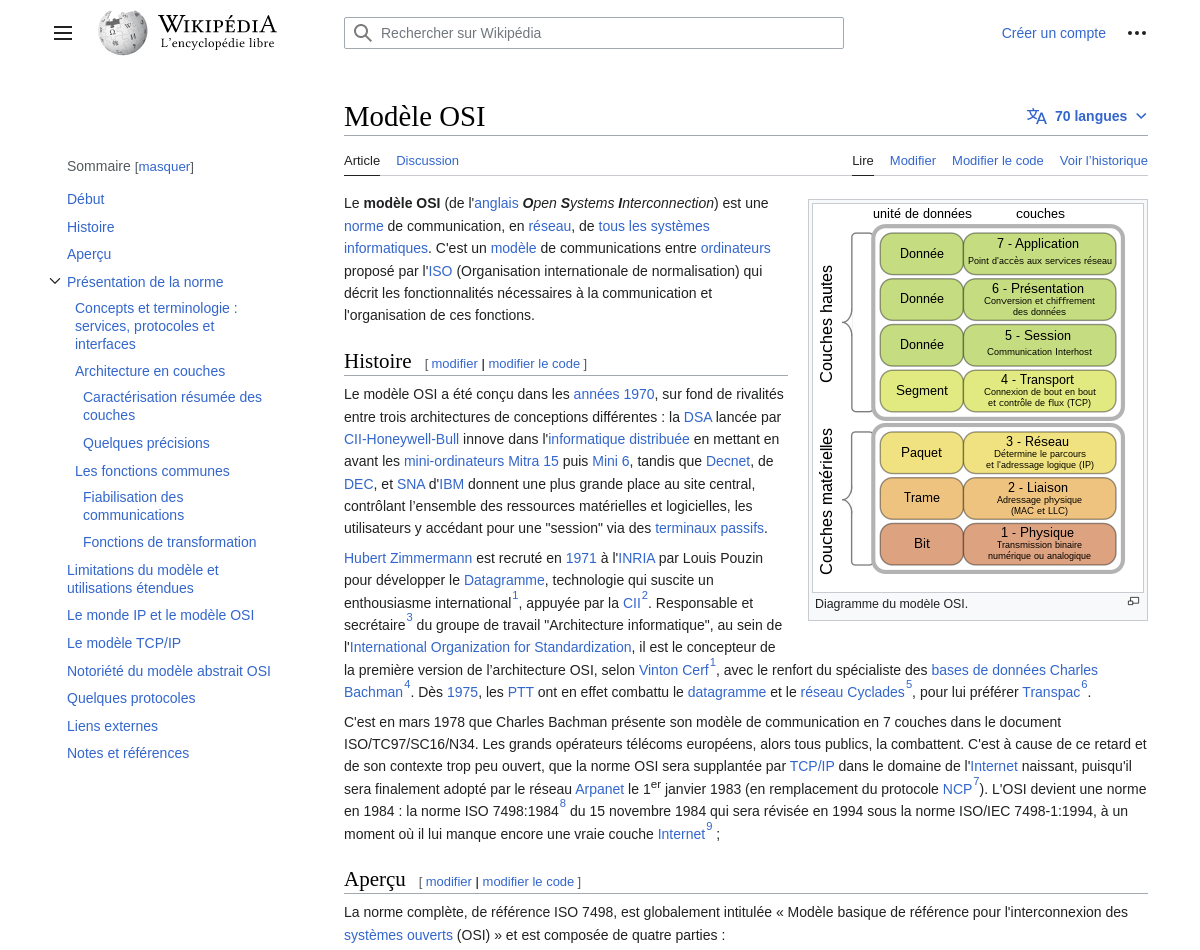The height and width of the screenshot is (950, 1200).
Task: Click modifier next to the Histoire heading
Action: 455,364
